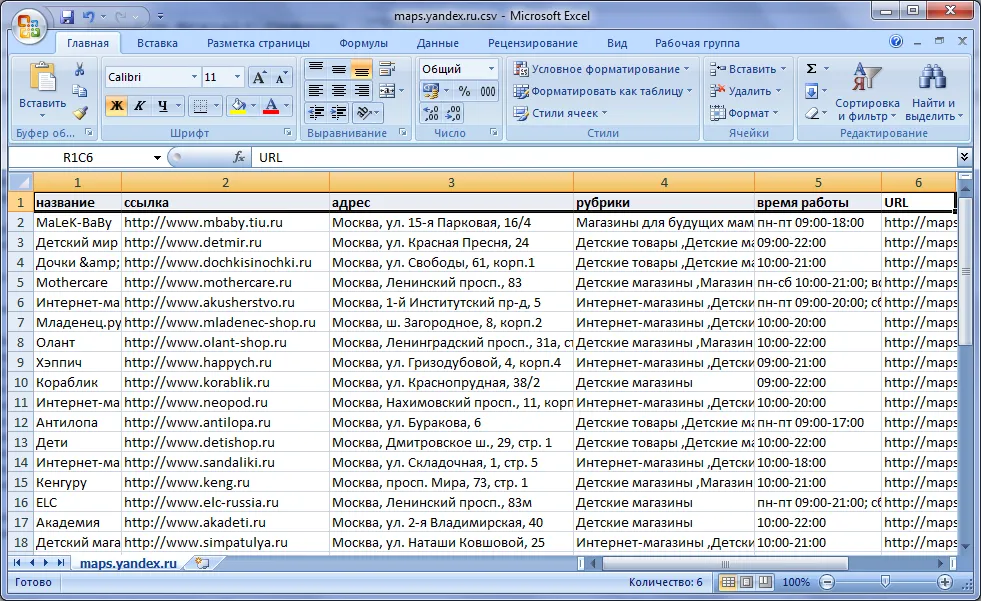
Task: Select the Format Painter brush
Action: pos(79,113)
